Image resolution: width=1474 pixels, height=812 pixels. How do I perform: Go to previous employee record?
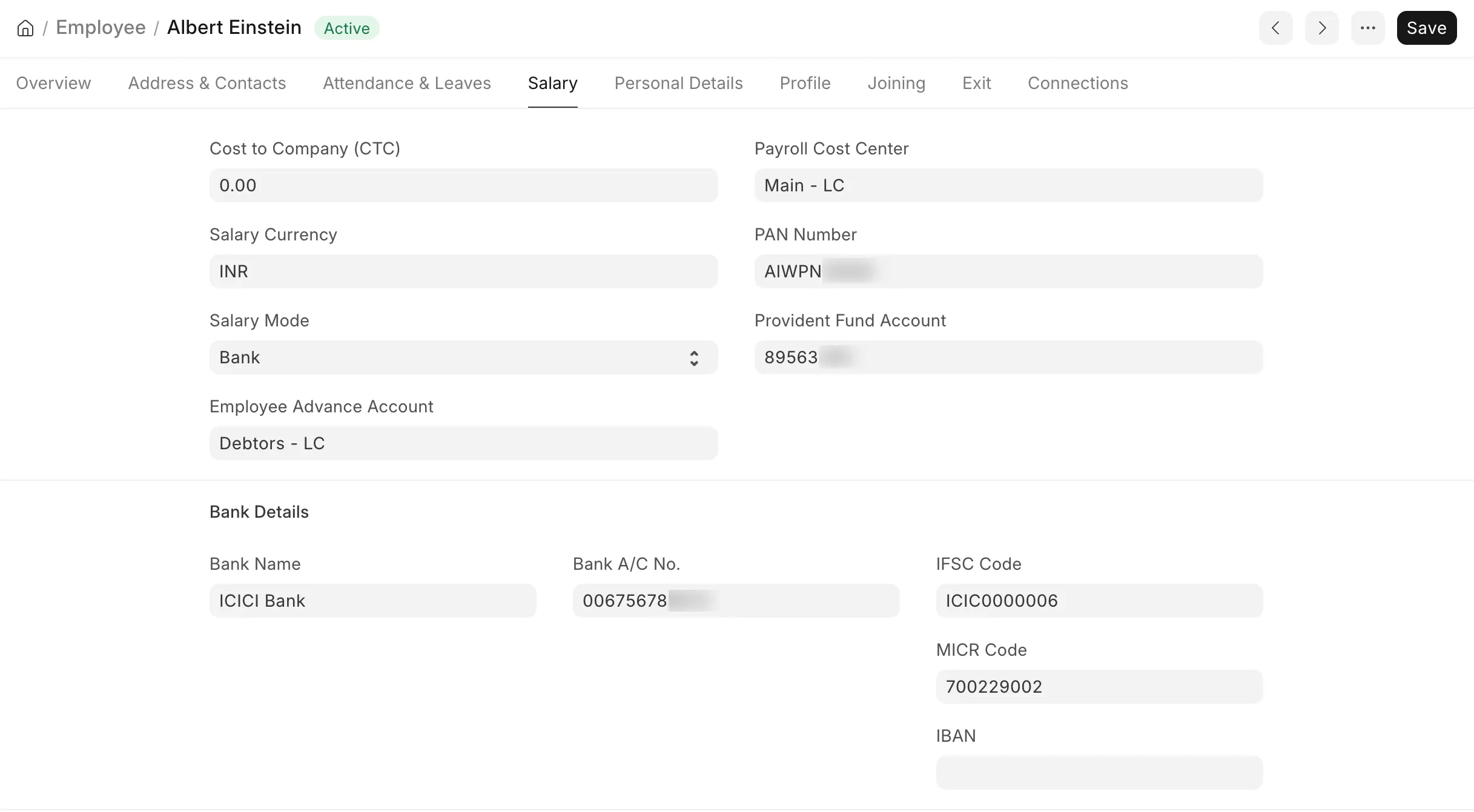tap(1275, 28)
